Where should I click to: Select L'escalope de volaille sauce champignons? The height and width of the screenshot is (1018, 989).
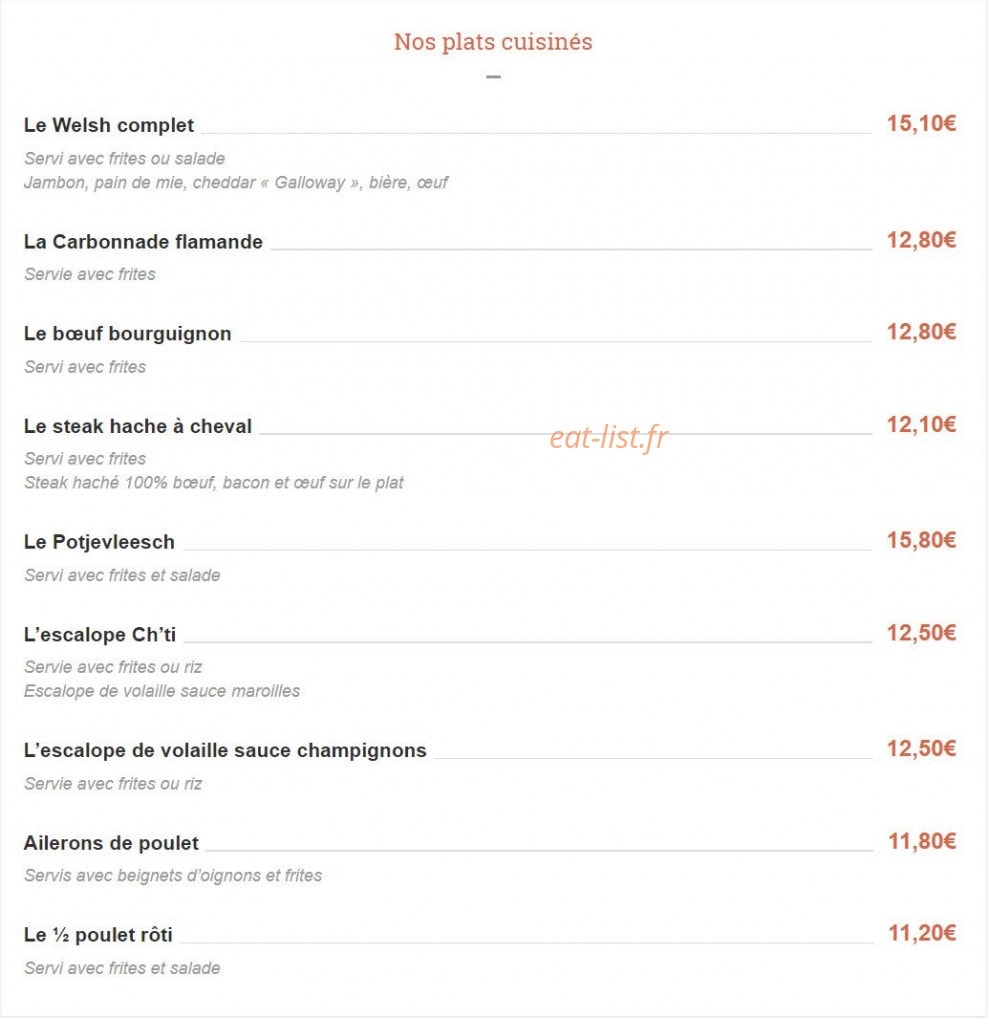click(x=225, y=751)
